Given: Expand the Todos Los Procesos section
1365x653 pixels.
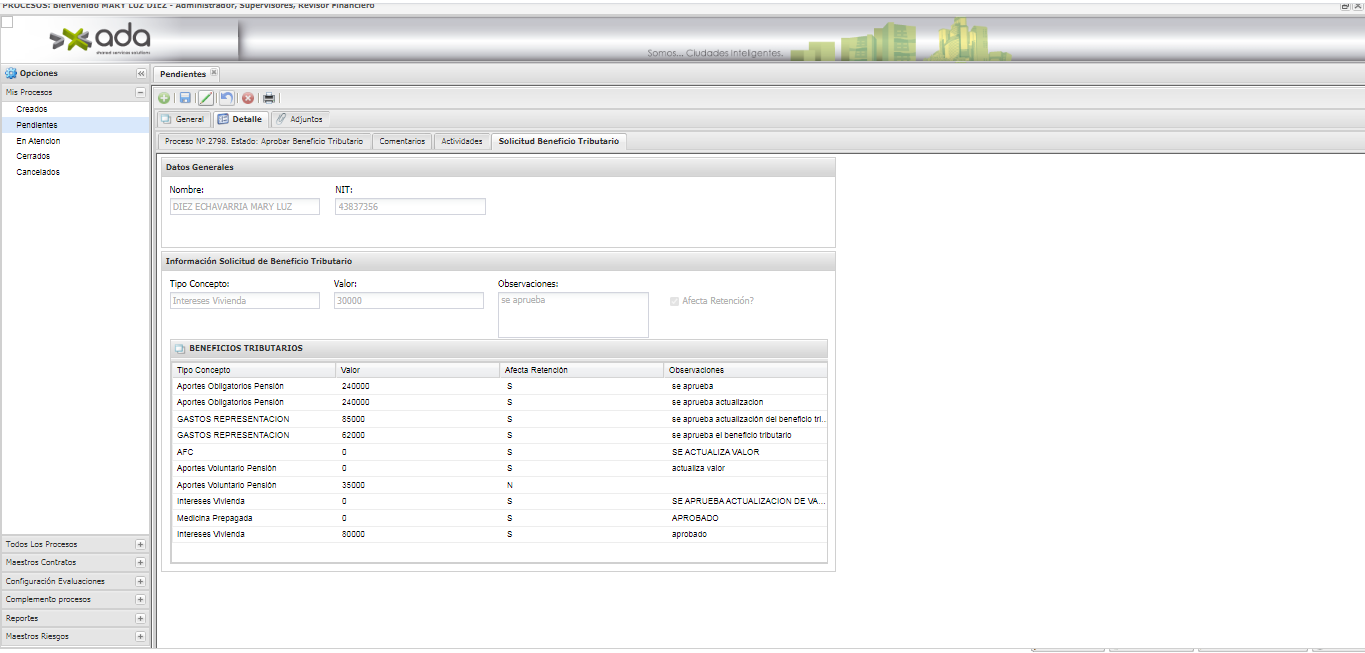Looking at the screenshot, I should click(x=140, y=545).
